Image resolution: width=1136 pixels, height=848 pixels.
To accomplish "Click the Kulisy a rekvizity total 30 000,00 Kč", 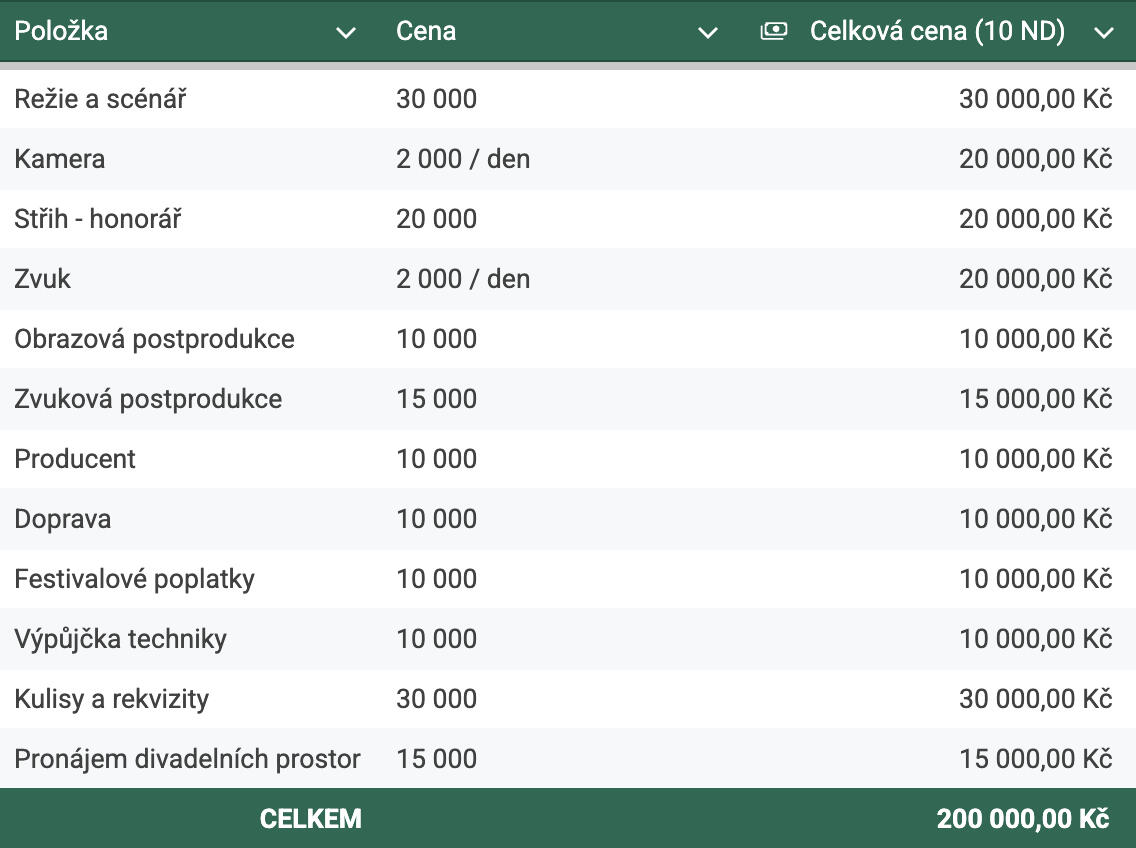I will click(x=1035, y=699).
